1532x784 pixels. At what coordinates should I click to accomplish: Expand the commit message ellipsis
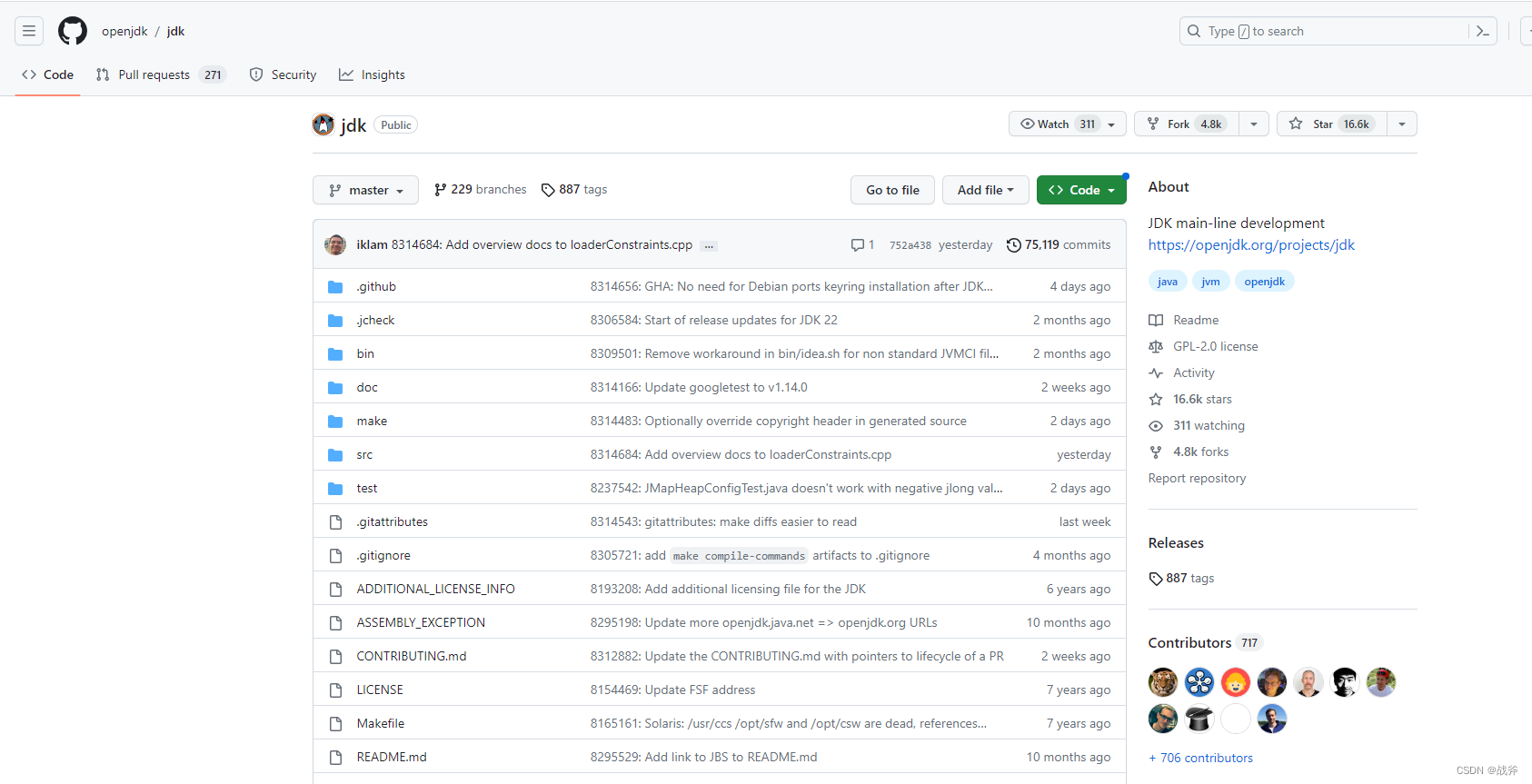(x=709, y=245)
